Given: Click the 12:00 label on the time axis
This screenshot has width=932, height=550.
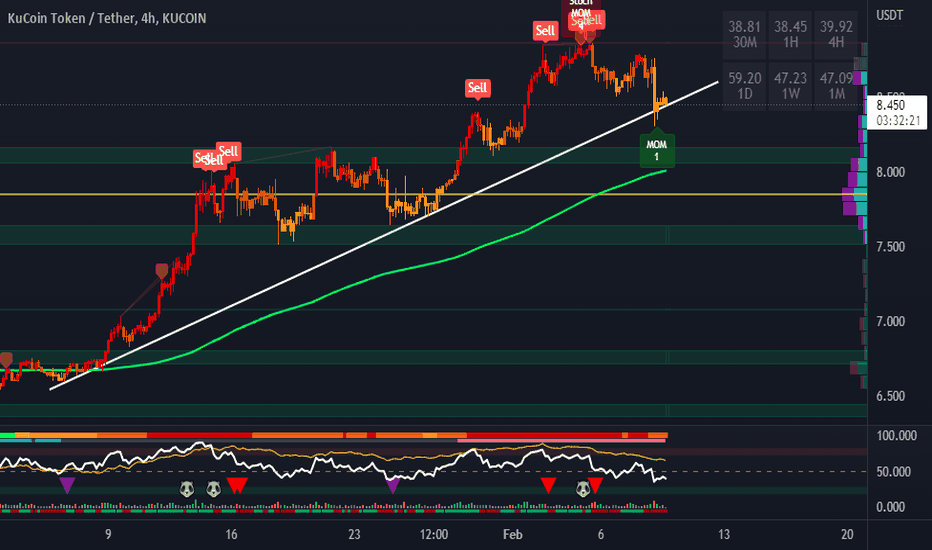Looking at the screenshot, I should [x=434, y=535].
